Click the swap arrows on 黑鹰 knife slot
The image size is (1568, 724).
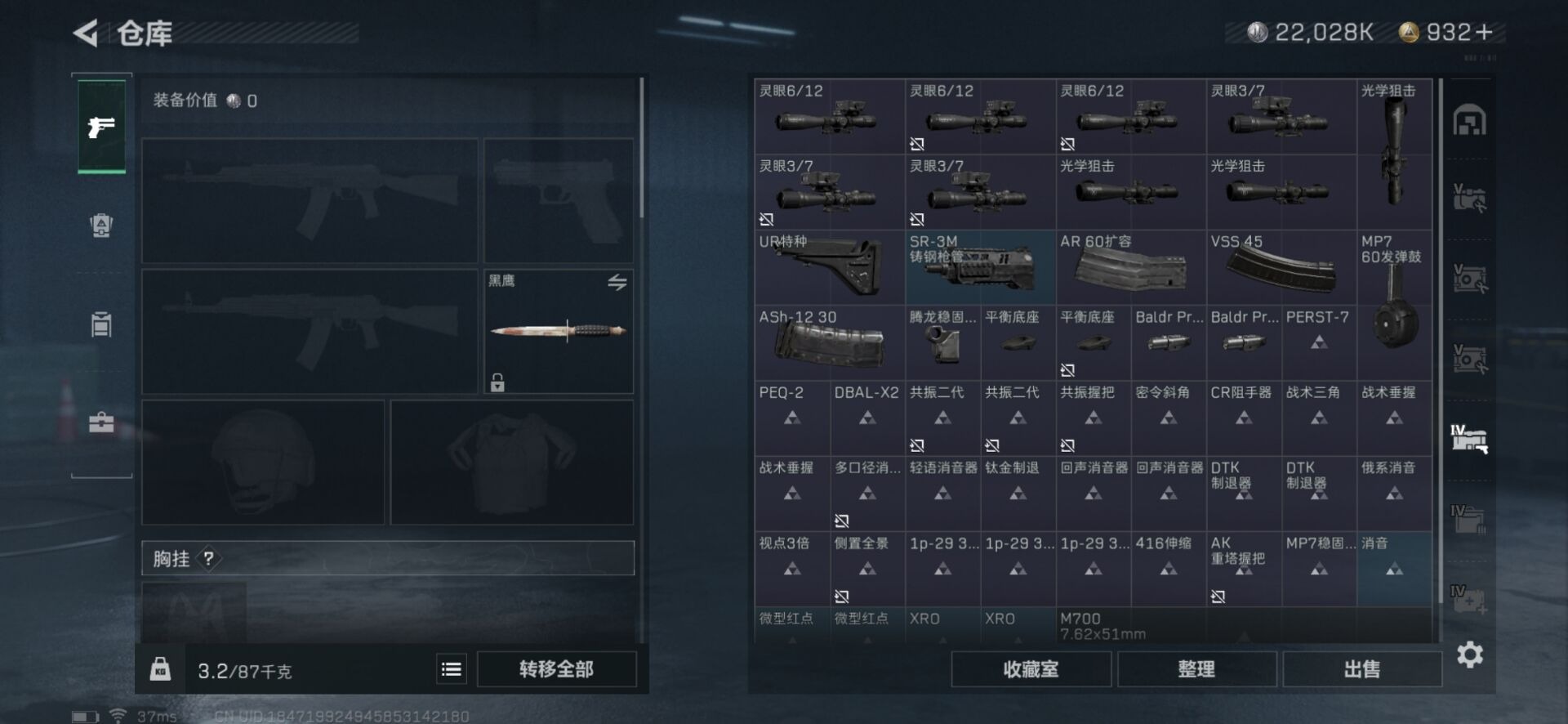pyautogui.click(x=617, y=283)
